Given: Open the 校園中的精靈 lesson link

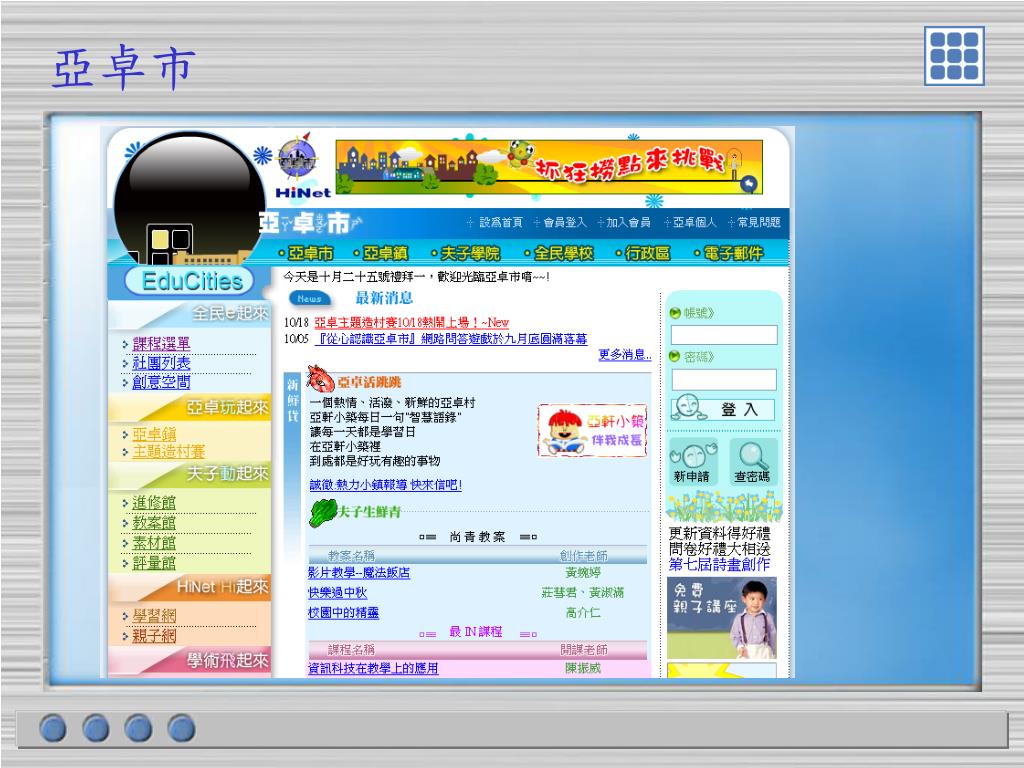Looking at the screenshot, I should point(344,613).
